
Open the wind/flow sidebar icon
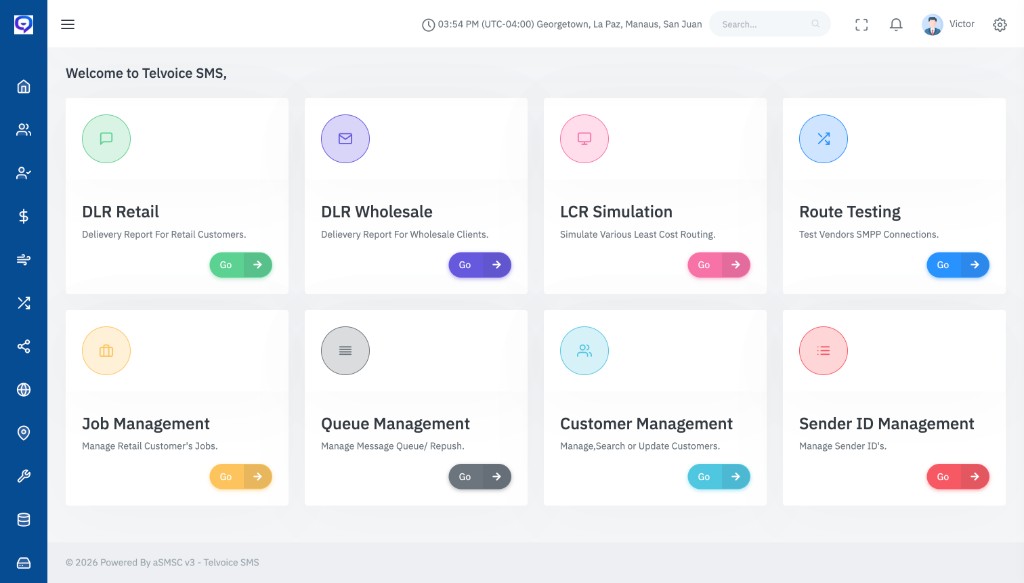tap(24, 260)
